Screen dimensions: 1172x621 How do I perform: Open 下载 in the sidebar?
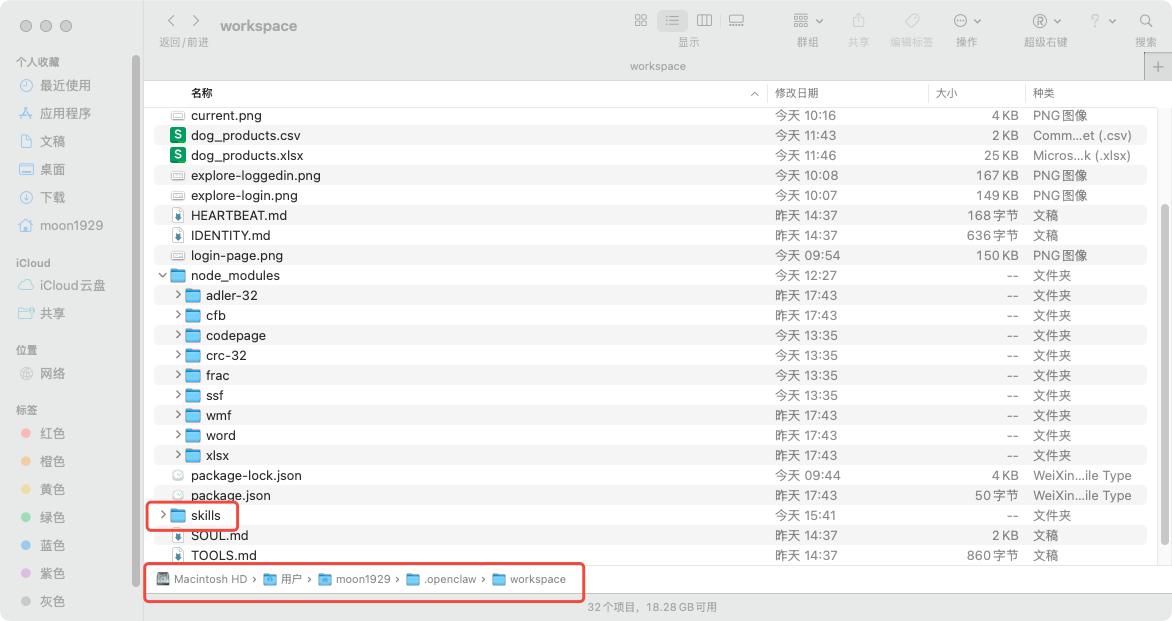pos(52,197)
